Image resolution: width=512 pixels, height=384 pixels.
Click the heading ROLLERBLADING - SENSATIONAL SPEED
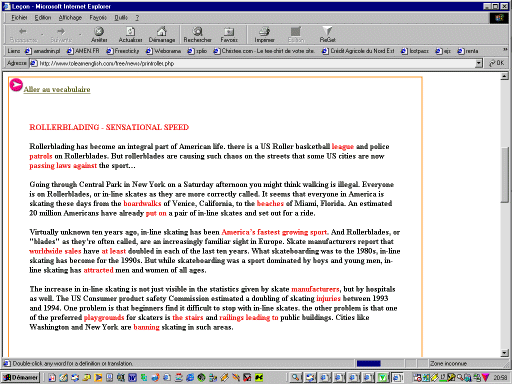(109, 127)
